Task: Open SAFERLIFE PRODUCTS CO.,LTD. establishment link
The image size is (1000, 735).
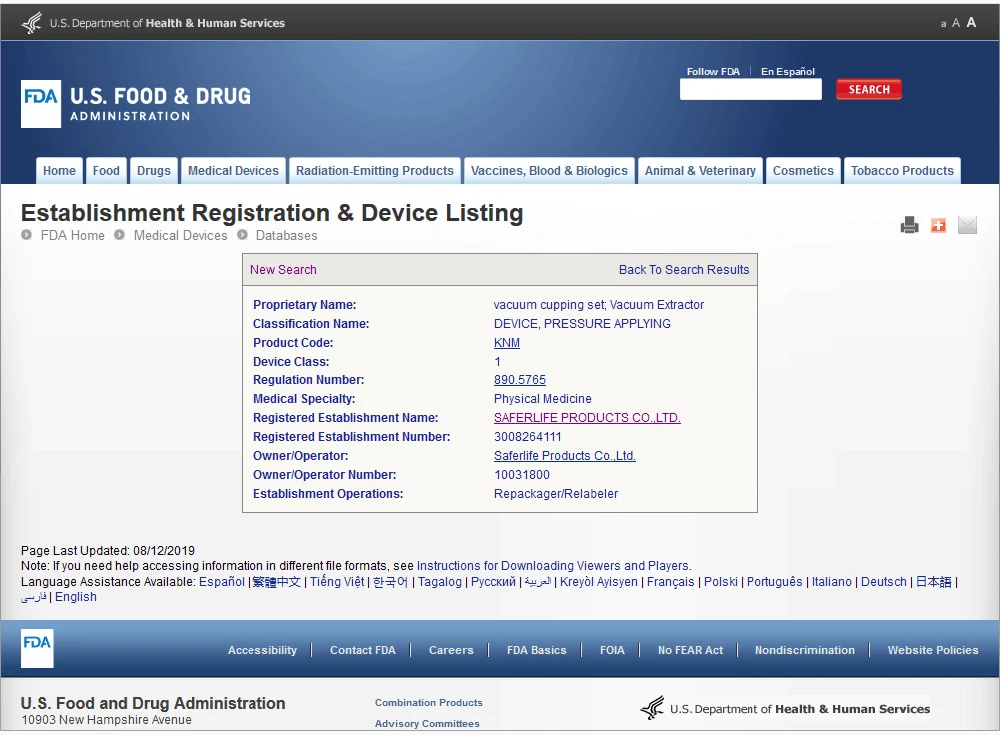Action: (587, 418)
